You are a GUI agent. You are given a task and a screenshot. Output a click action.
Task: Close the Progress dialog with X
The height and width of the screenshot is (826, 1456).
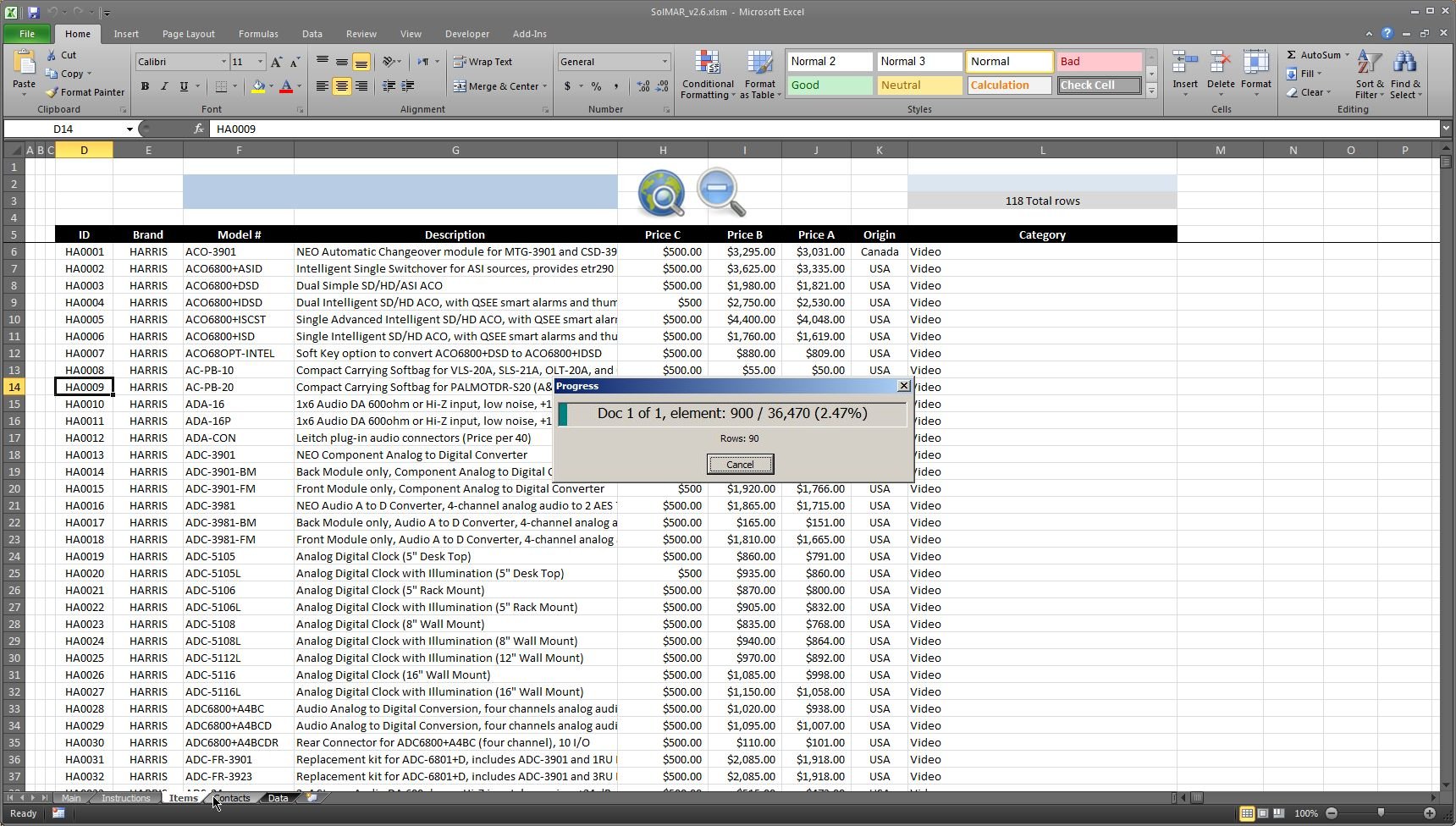pyautogui.click(x=903, y=386)
